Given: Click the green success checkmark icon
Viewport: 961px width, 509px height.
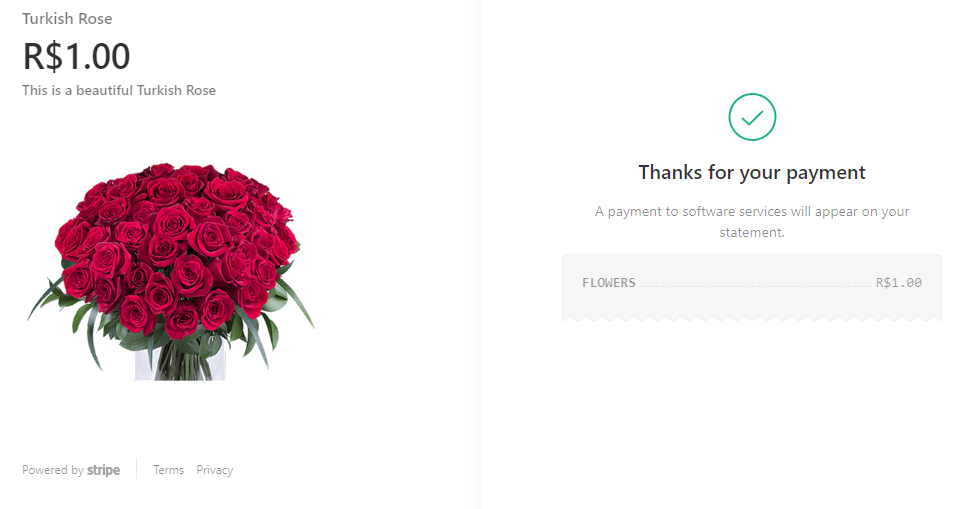Looking at the screenshot, I should 752,117.
